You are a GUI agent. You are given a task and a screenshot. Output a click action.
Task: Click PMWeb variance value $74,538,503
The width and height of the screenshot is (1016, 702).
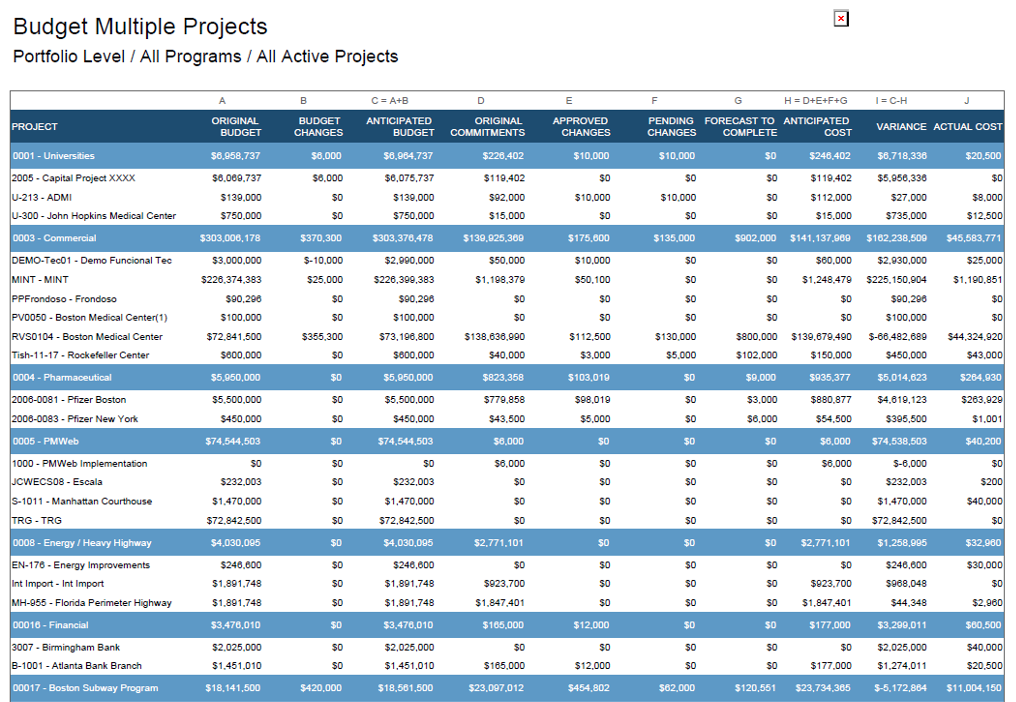tap(899, 441)
